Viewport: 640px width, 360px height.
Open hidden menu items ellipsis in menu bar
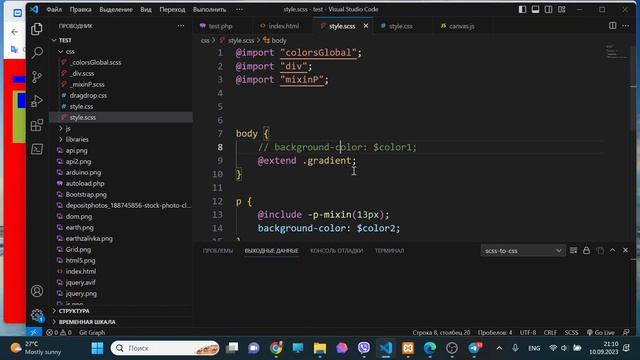tap(239, 9)
